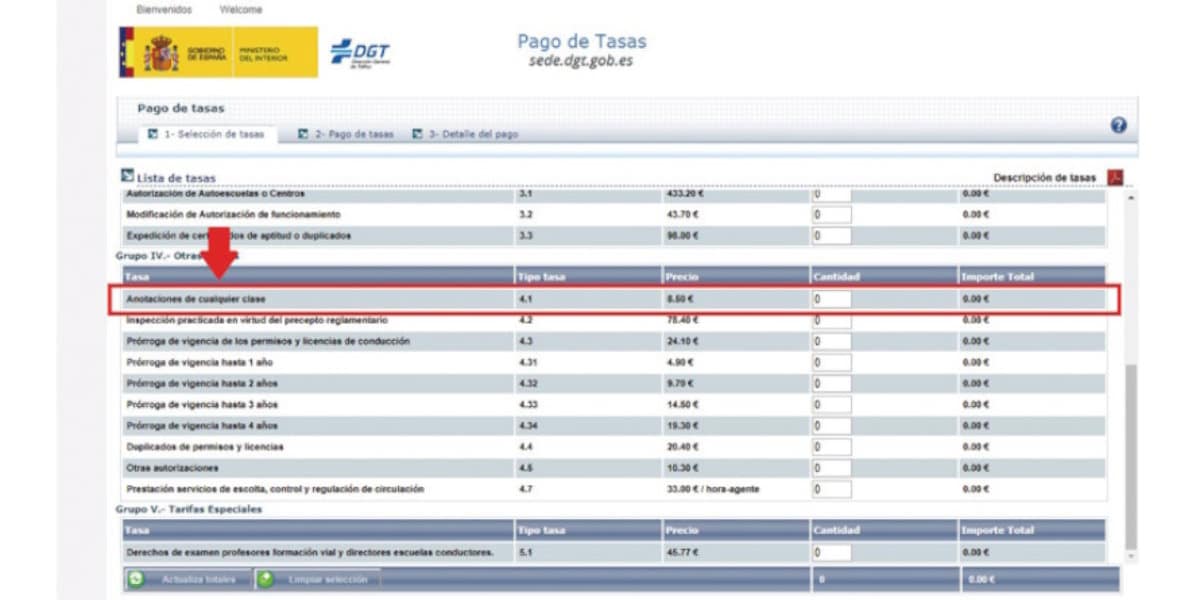This screenshot has height=600, width=1200.
Task: Click the green Actualiza totales icon
Action: [x=136, y=579]
